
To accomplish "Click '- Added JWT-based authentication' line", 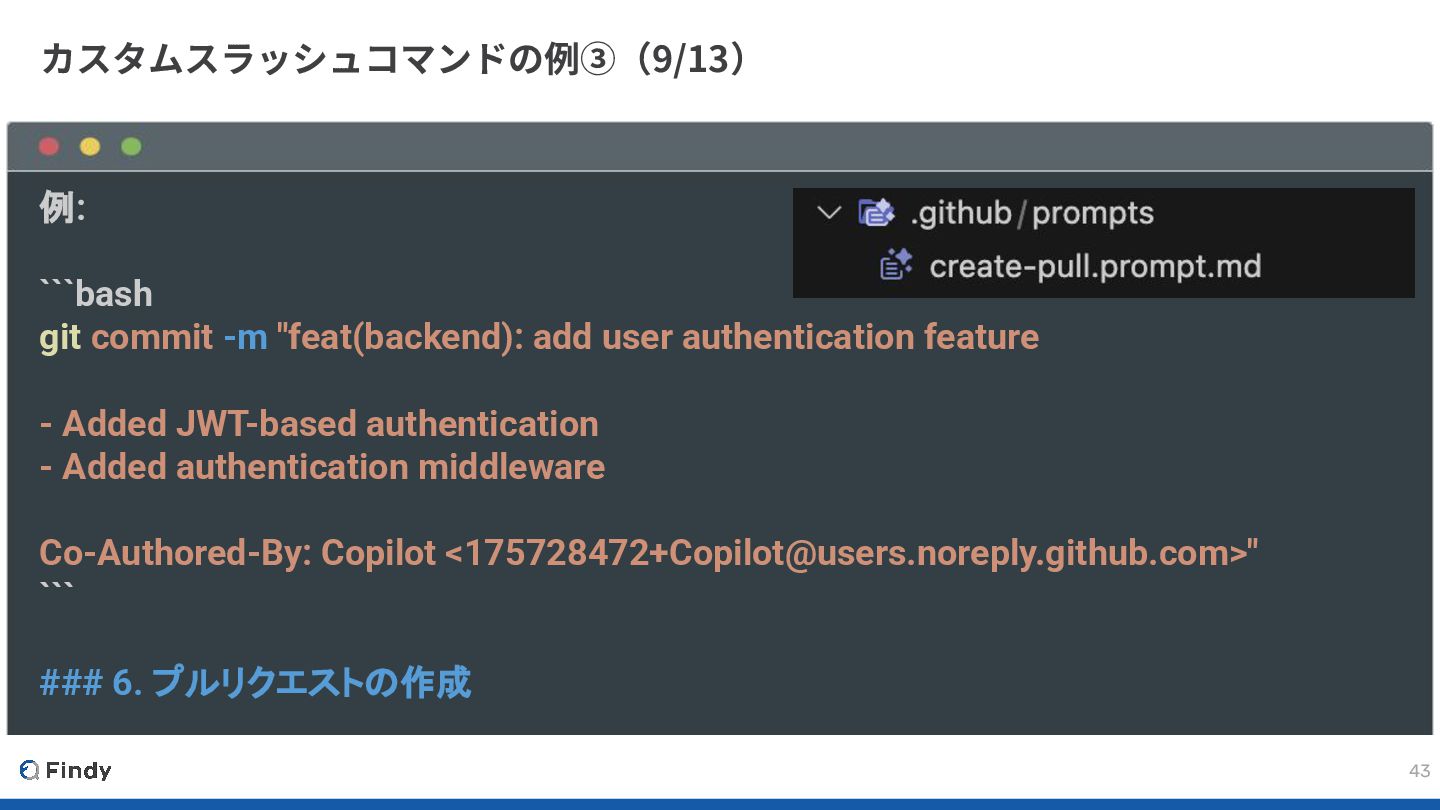I will 319,424.
